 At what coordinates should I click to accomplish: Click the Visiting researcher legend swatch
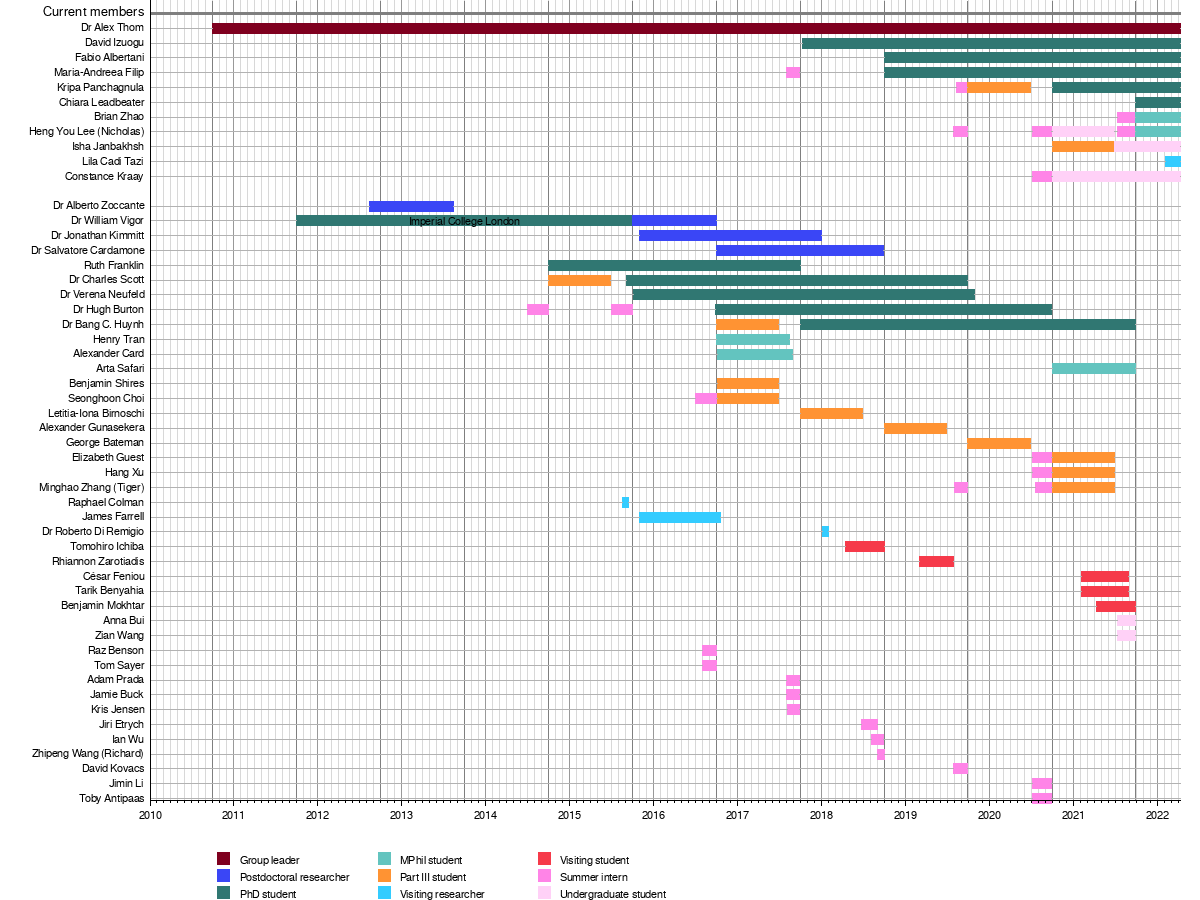[384, 894]
